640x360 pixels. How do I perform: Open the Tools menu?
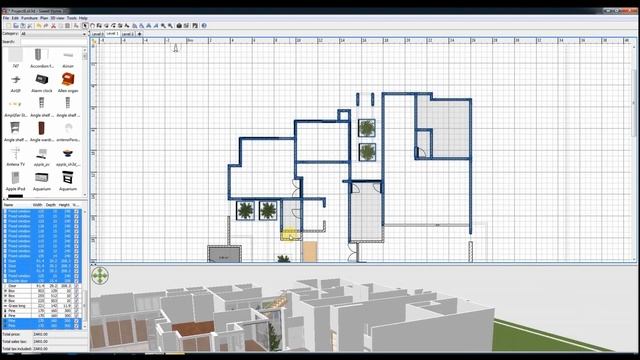tap(71, 18)
